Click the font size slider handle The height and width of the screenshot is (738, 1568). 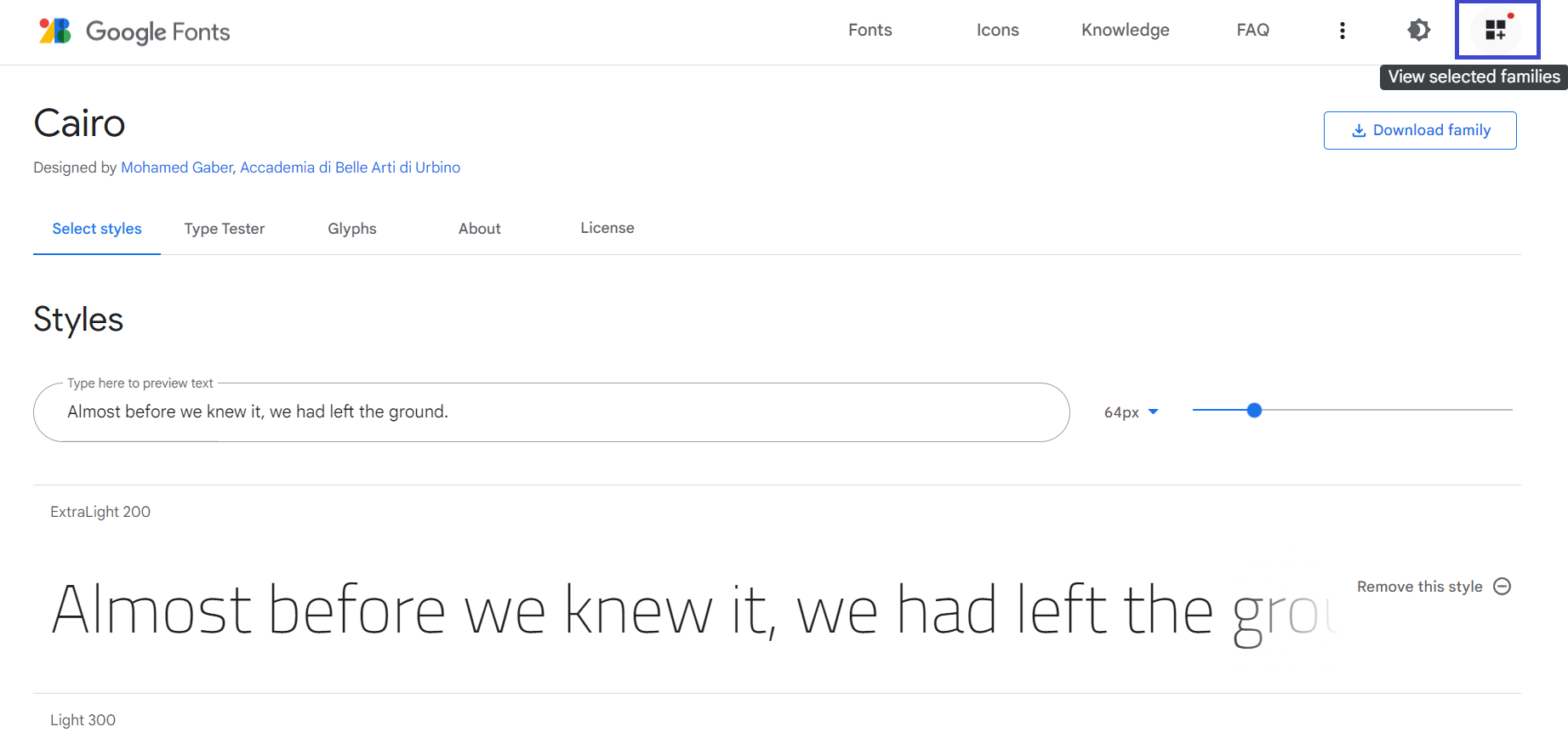click(x=1254, y=411)
